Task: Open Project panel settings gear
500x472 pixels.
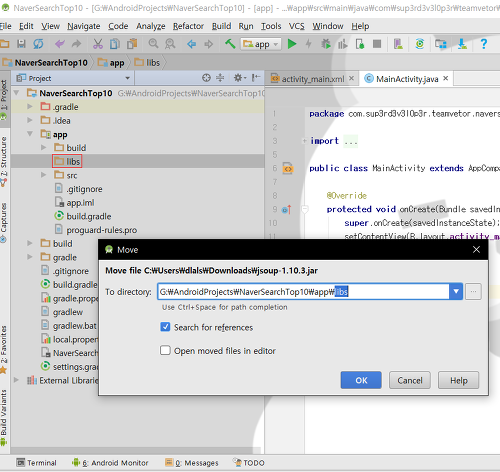Action: pyautogui.click(x=239, y=78)
